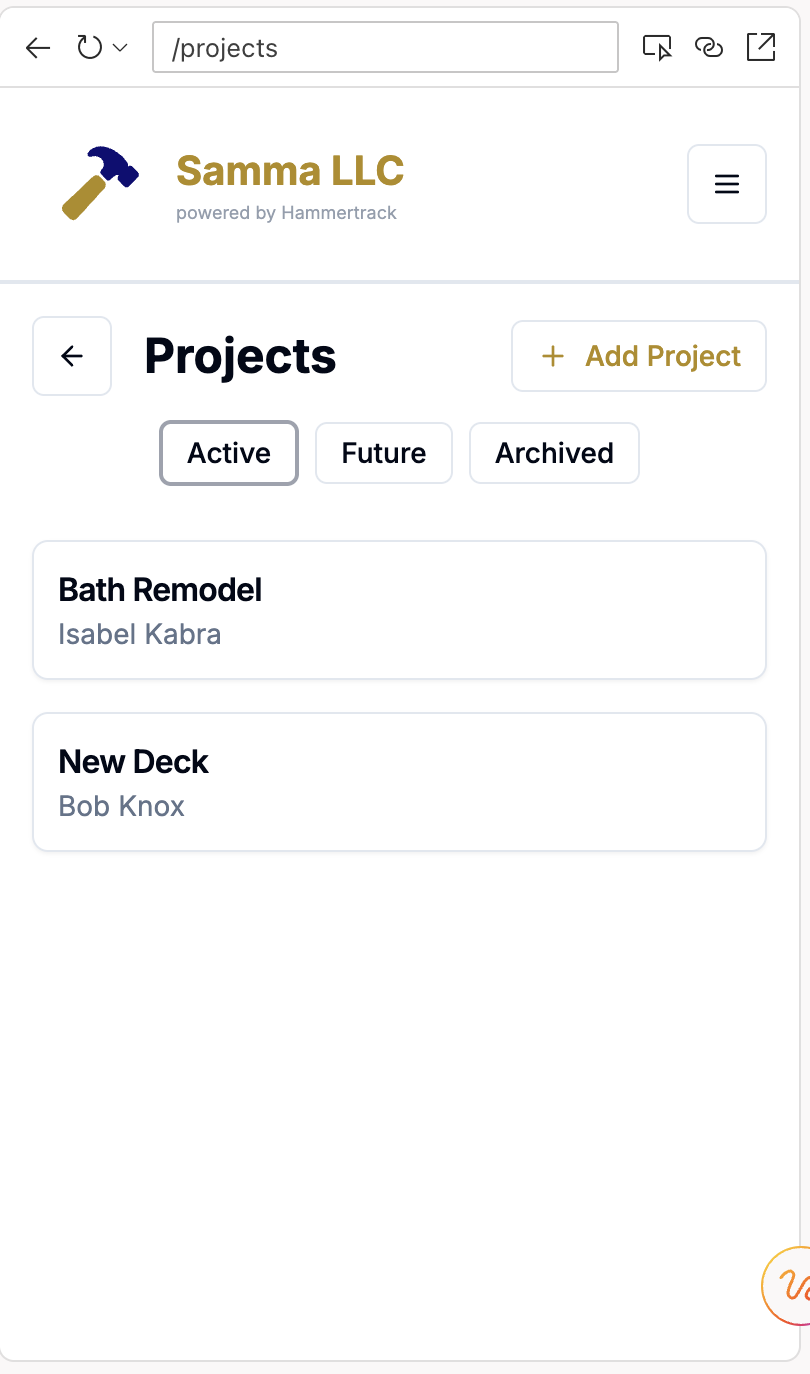Click the floating widget icon at bottom right
810x1374 pixels.
tap(790, 1286)
